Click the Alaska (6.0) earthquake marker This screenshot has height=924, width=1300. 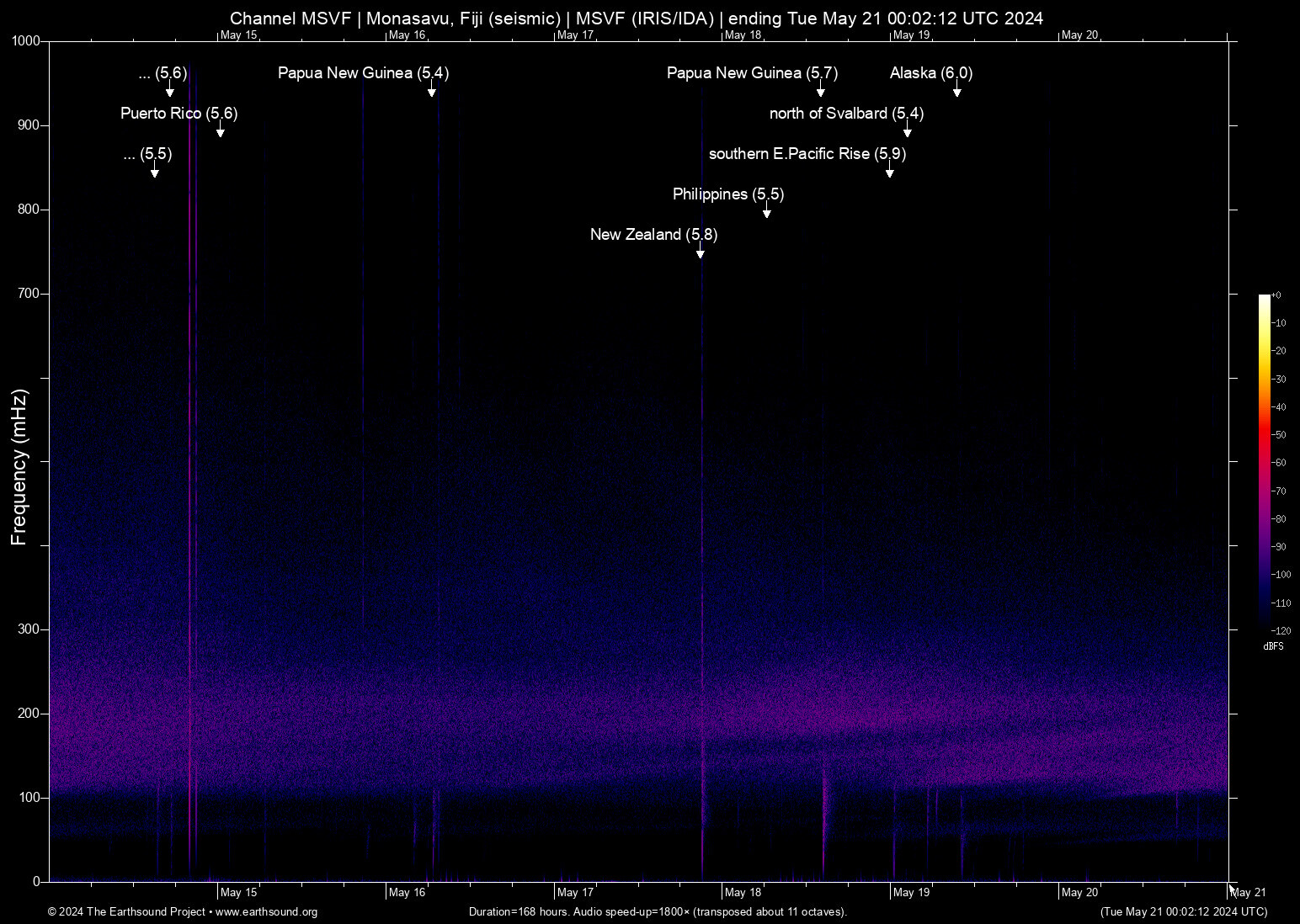pyautogui.click(x=930, y=73)
